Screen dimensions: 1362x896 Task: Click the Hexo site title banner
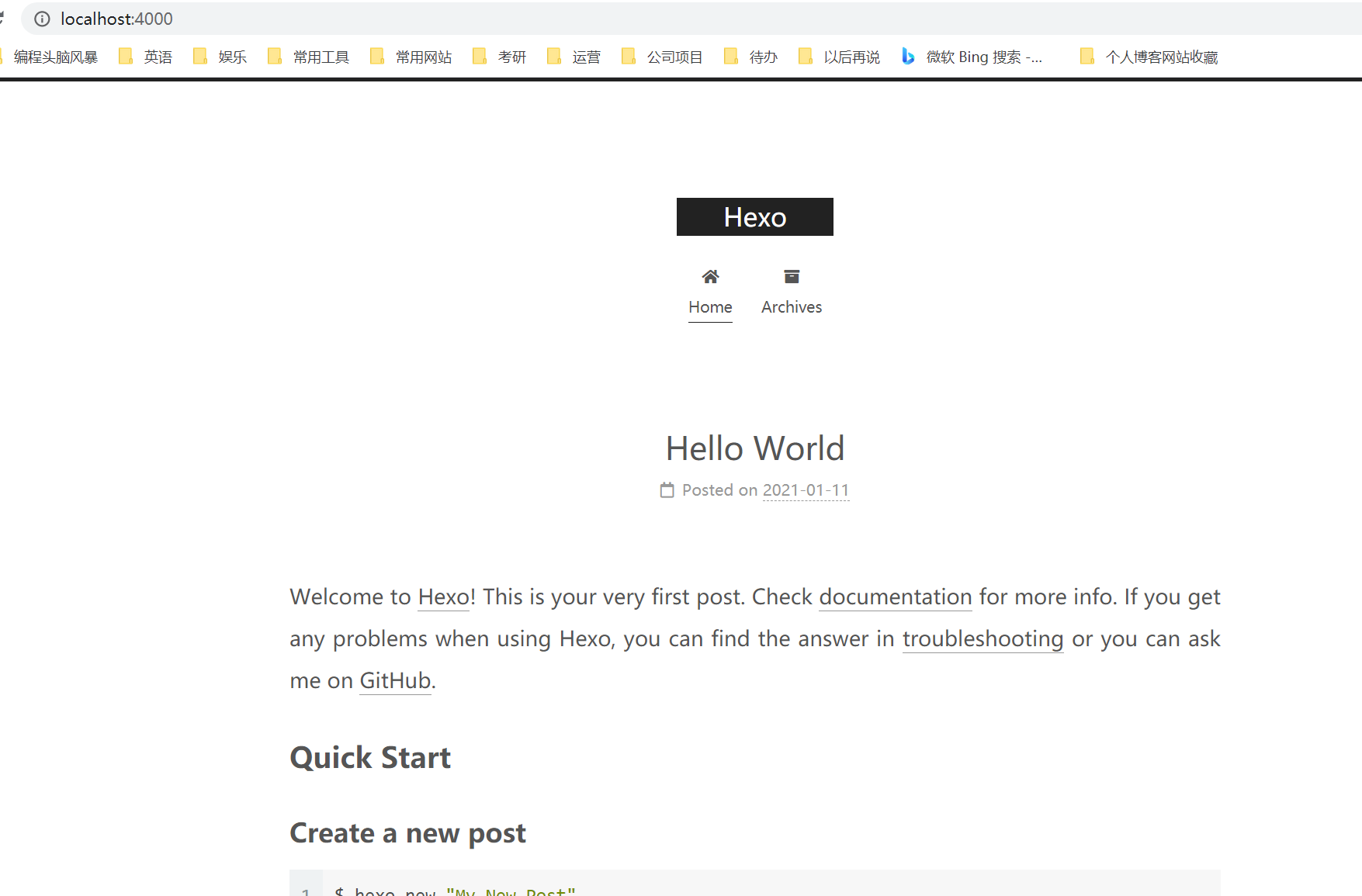[x=755, y=216]
